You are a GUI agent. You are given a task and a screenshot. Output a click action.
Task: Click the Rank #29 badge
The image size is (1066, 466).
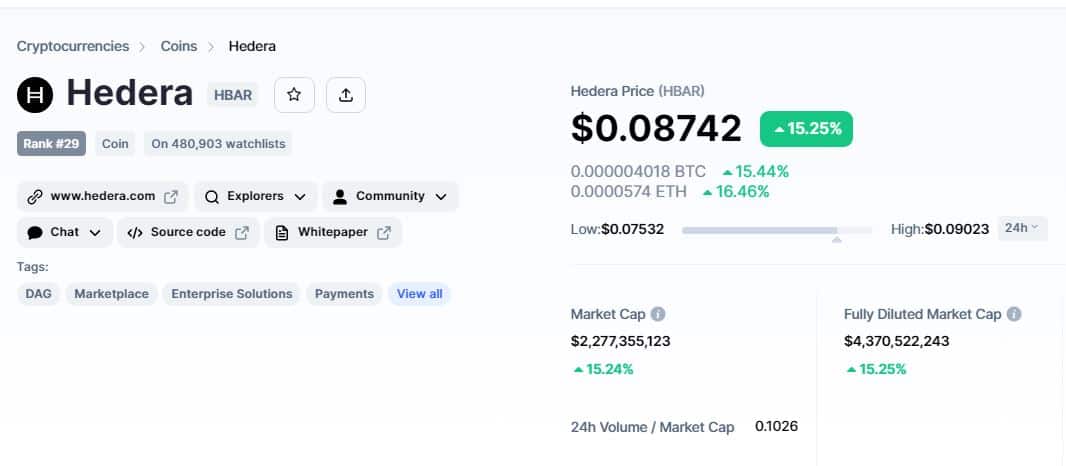(x=51, y=144)
